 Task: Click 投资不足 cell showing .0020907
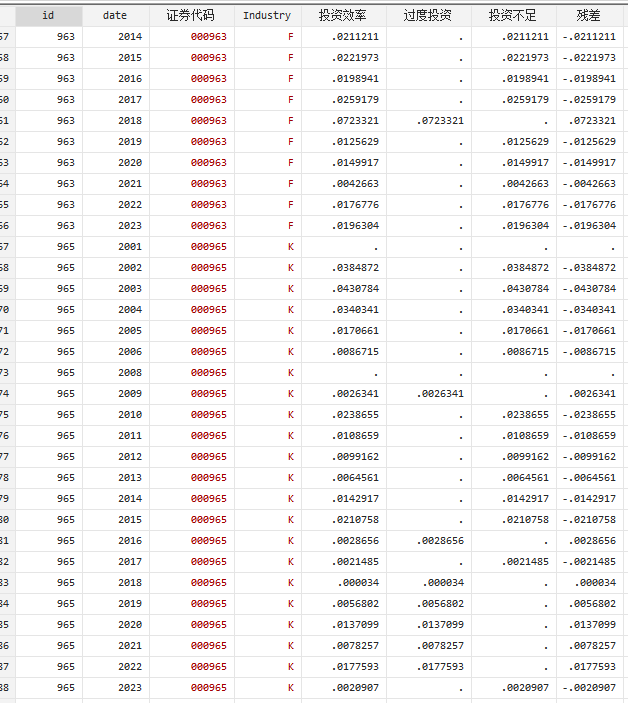pyautogui.click(x=525, y=687)
